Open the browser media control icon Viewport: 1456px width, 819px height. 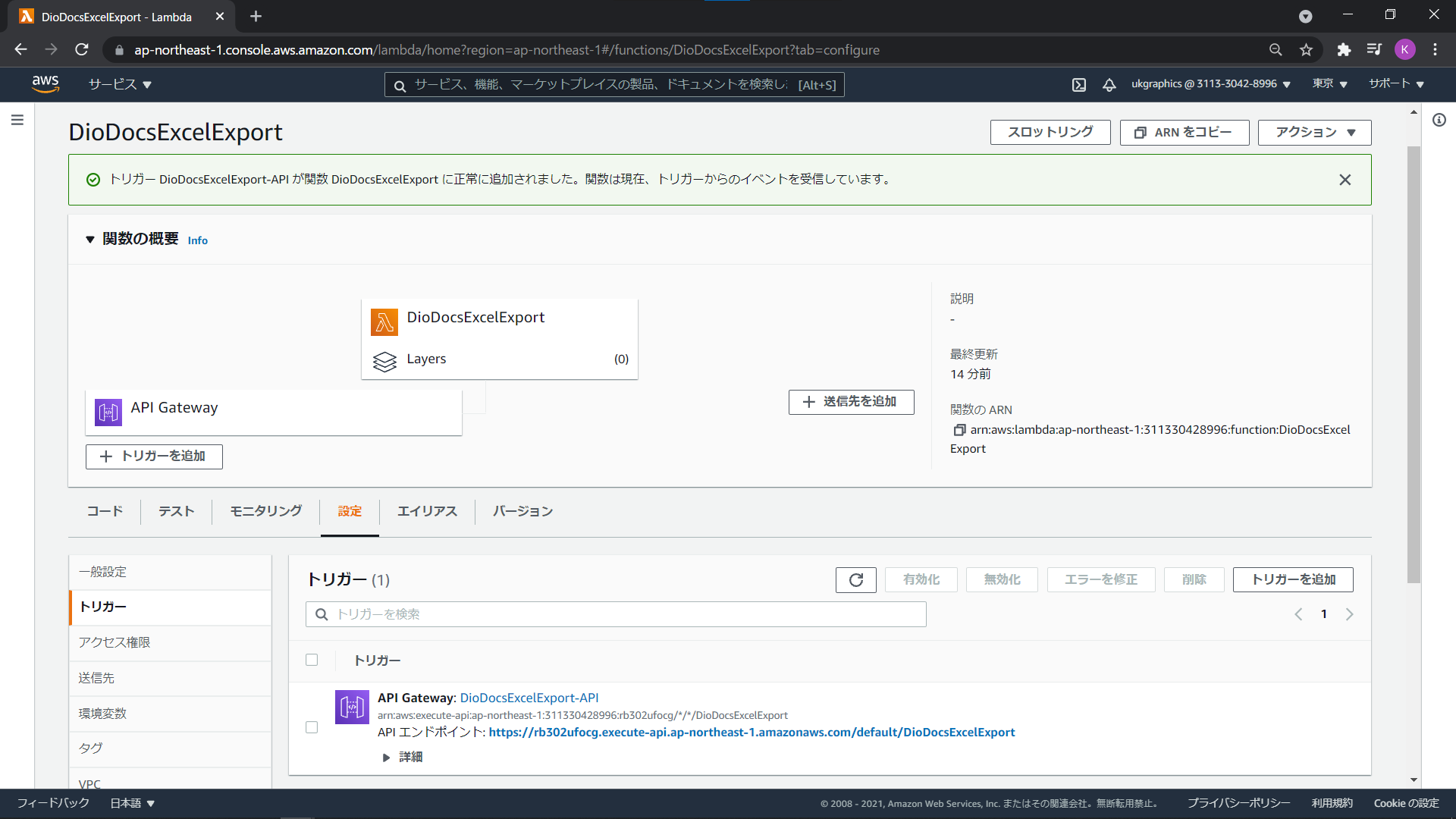(1374, 50)
